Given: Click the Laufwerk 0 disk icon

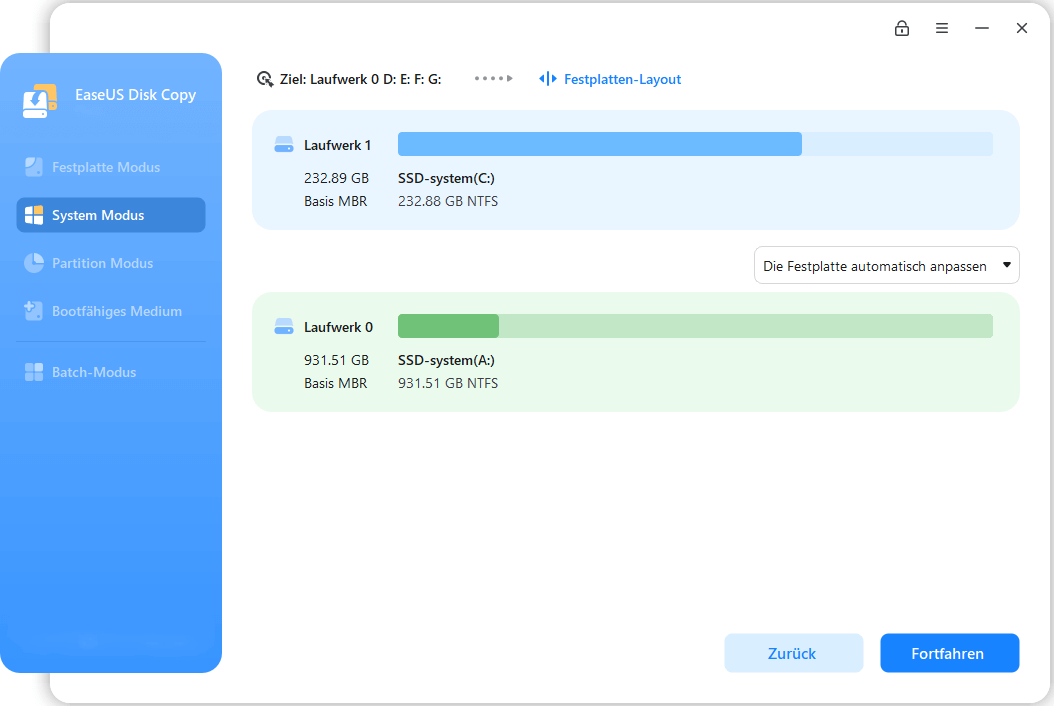Looking at the screenshot, I should pyautogui.click(x=284, y=327).
